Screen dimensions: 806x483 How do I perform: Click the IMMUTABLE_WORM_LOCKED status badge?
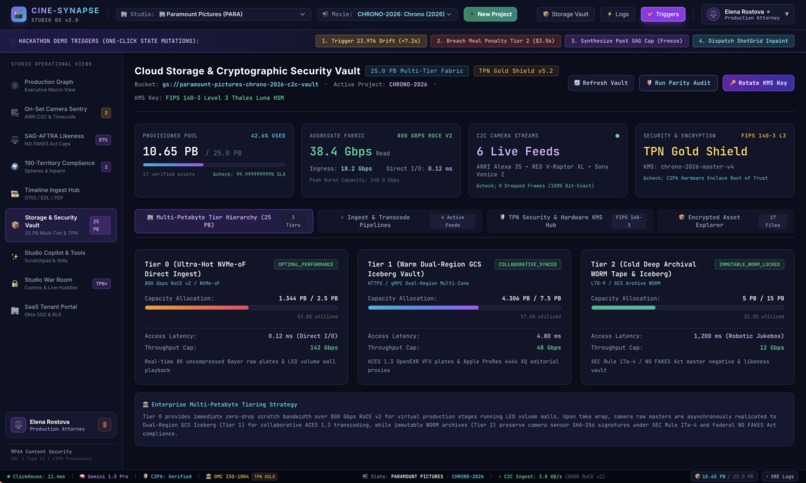click(x=749, y=265)
